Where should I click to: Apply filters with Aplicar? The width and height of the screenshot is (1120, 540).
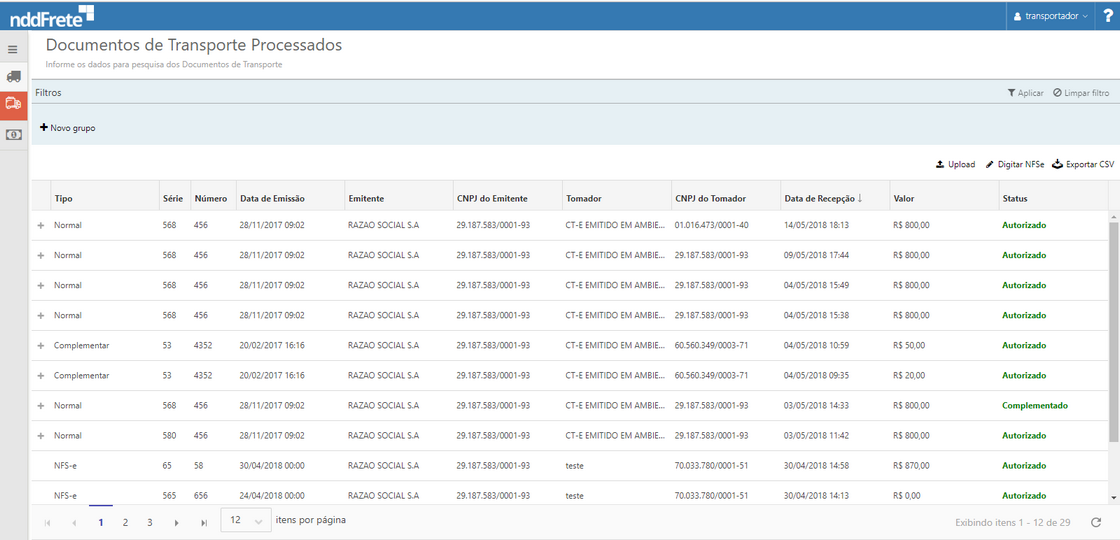(1025, 93)
